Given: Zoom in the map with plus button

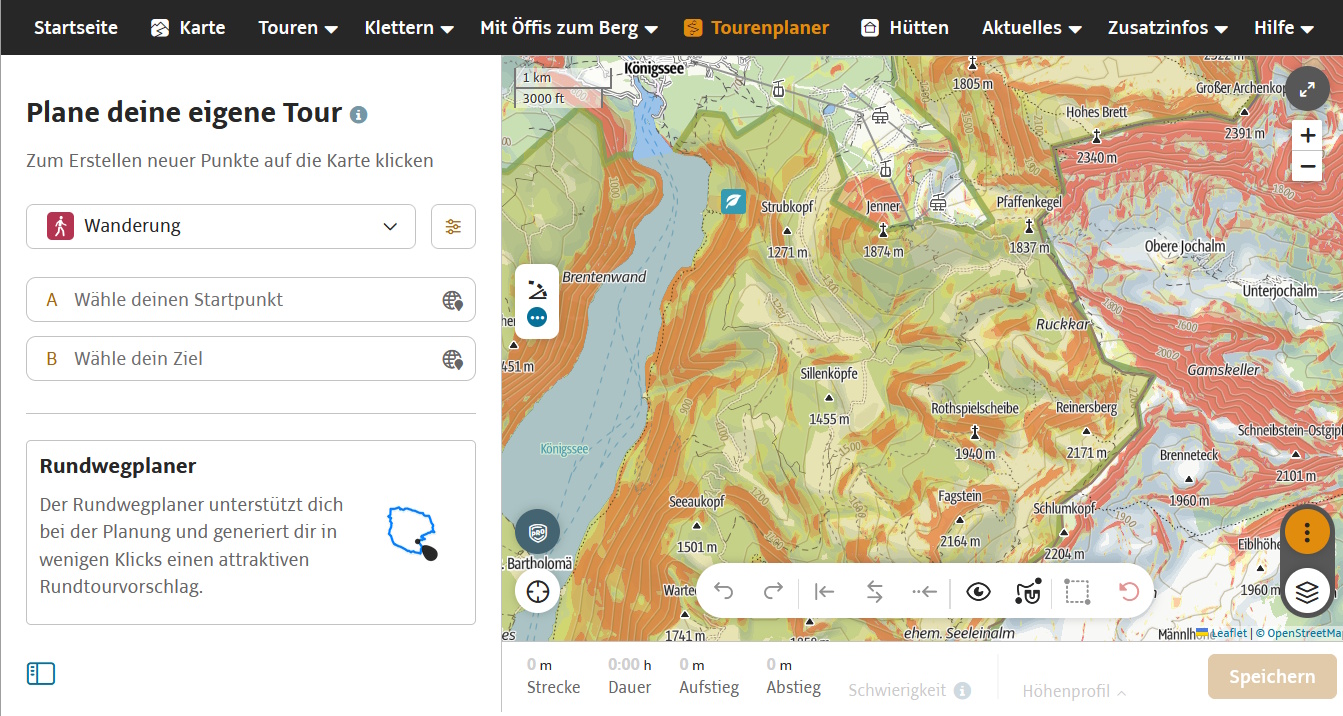Looking at the screenshot, I should pos(1307,135).
